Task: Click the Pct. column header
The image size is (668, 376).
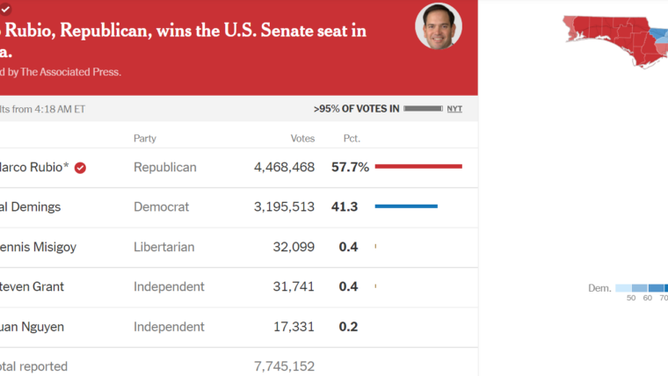Action: coord(352,138)
